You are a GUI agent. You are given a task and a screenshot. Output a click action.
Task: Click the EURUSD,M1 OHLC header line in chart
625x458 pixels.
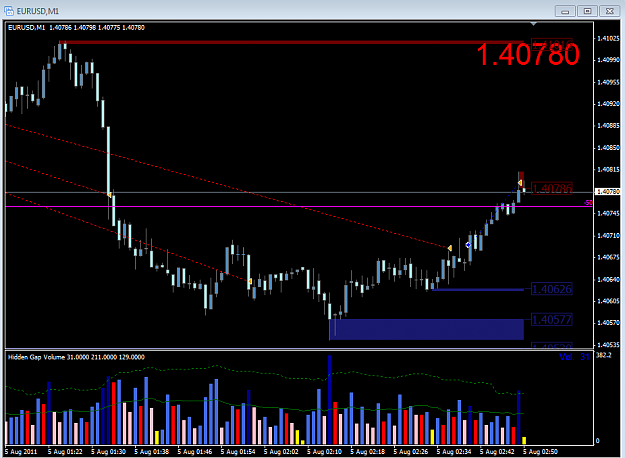click(76, 28)
